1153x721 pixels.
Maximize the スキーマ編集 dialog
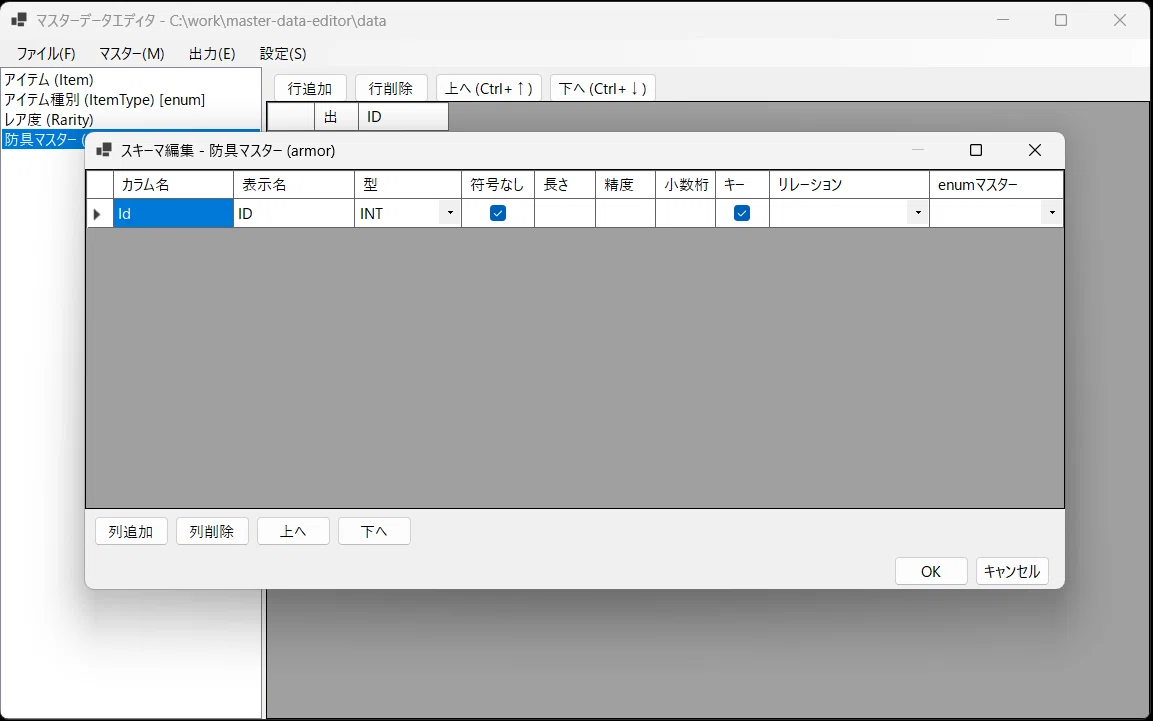pos(976,150)
